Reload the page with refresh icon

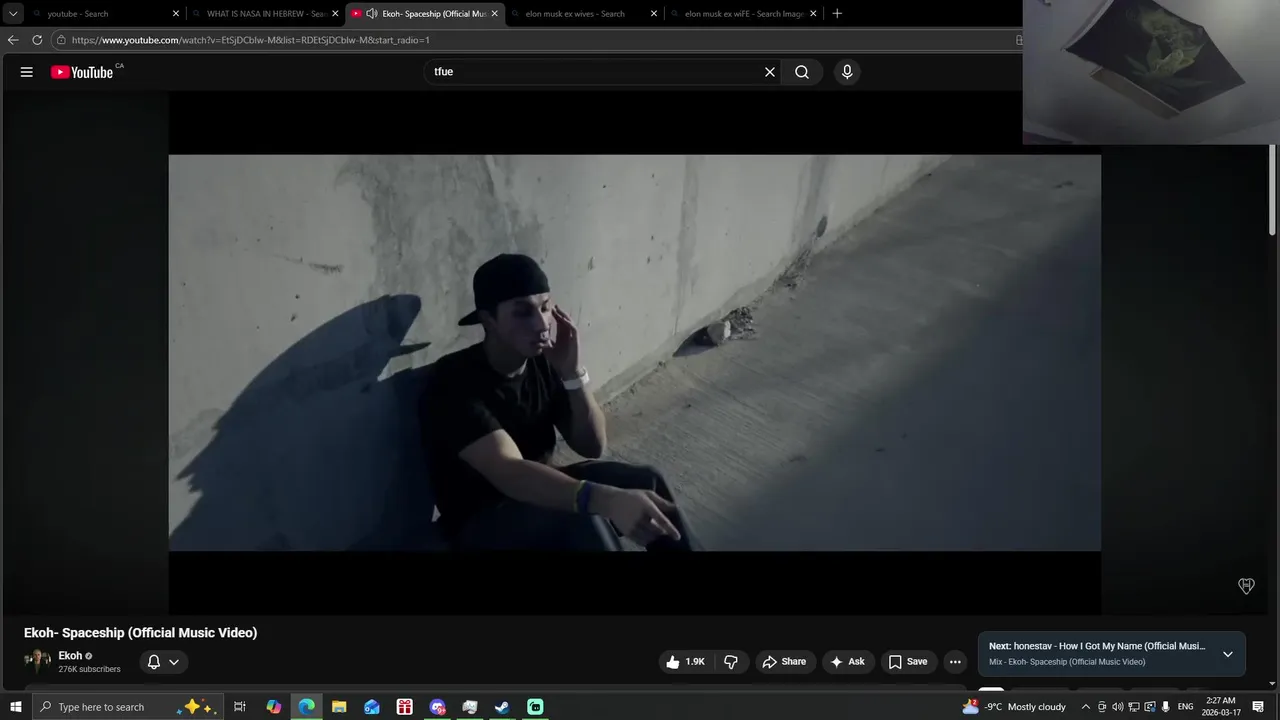coord(37,40)
